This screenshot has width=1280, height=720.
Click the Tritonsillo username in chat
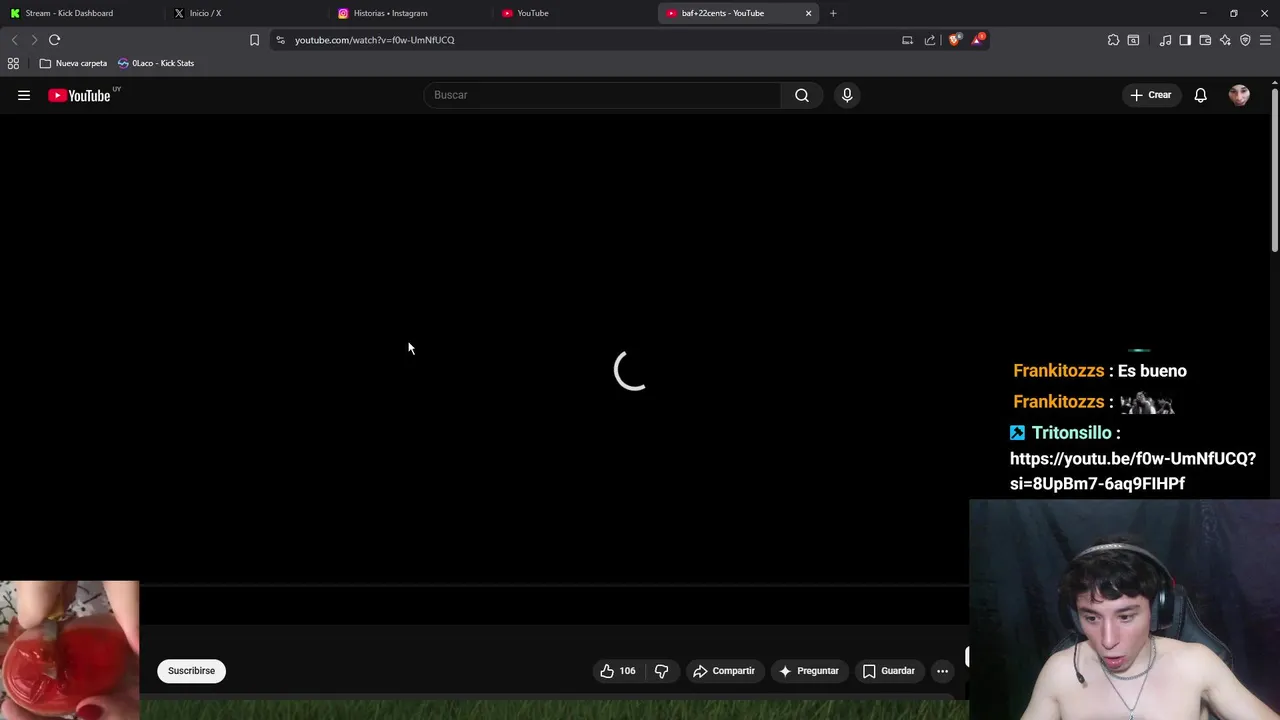(1071, 433)
